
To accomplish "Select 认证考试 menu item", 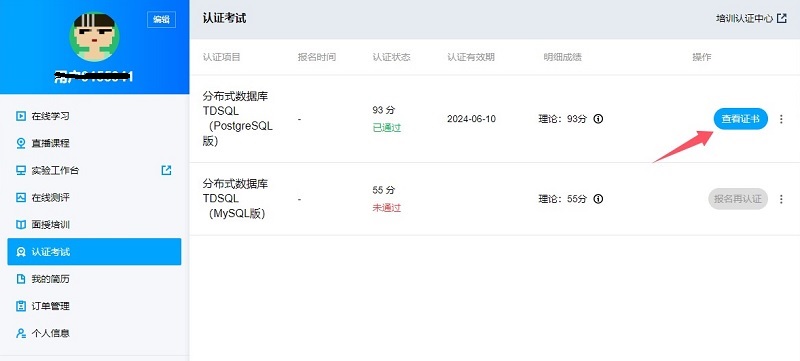I will (x=94, y=252).
